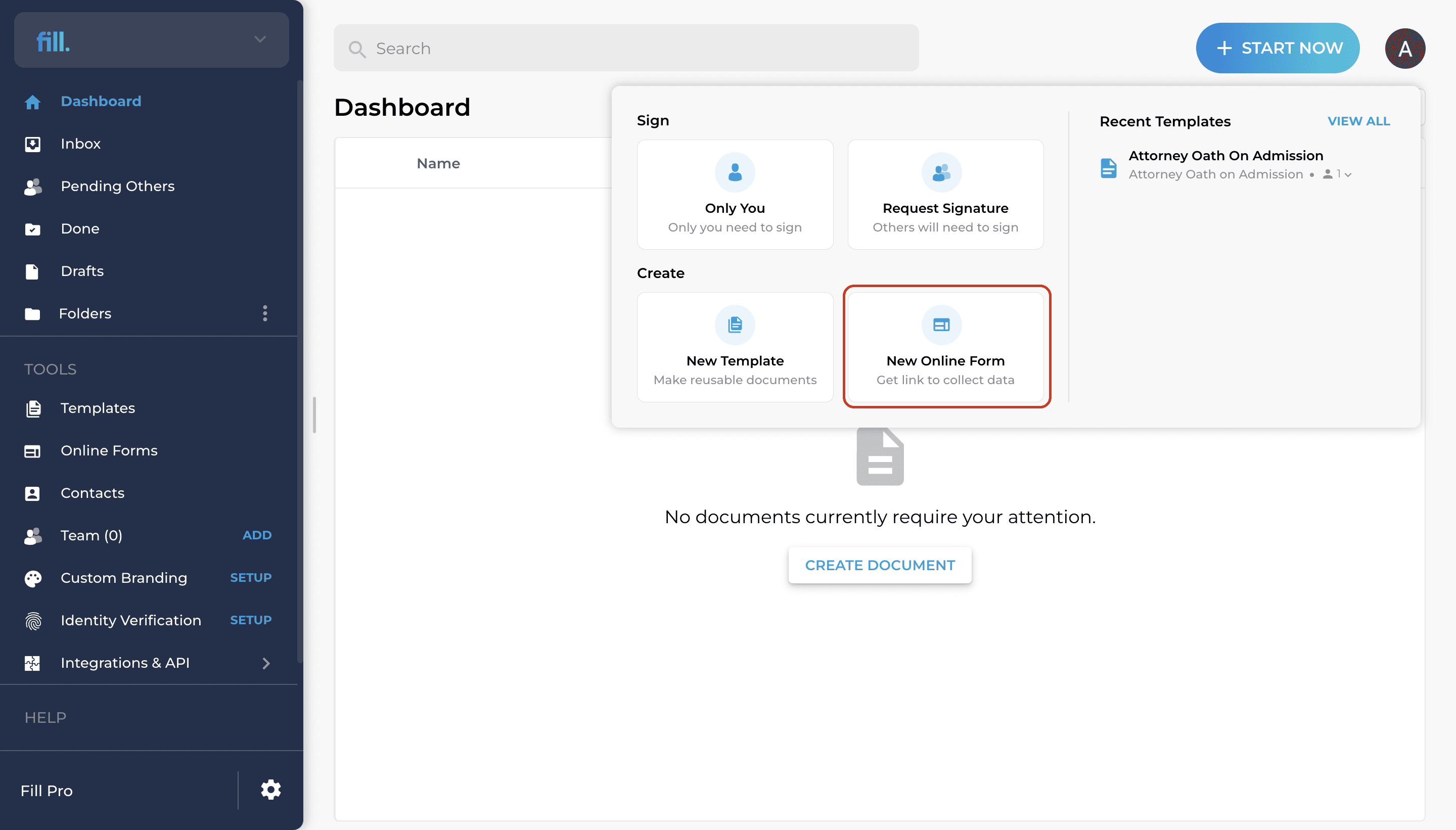Screen dimensions: 1456x830
Task: Click the Contacts card icon
Action: point(32,493)
